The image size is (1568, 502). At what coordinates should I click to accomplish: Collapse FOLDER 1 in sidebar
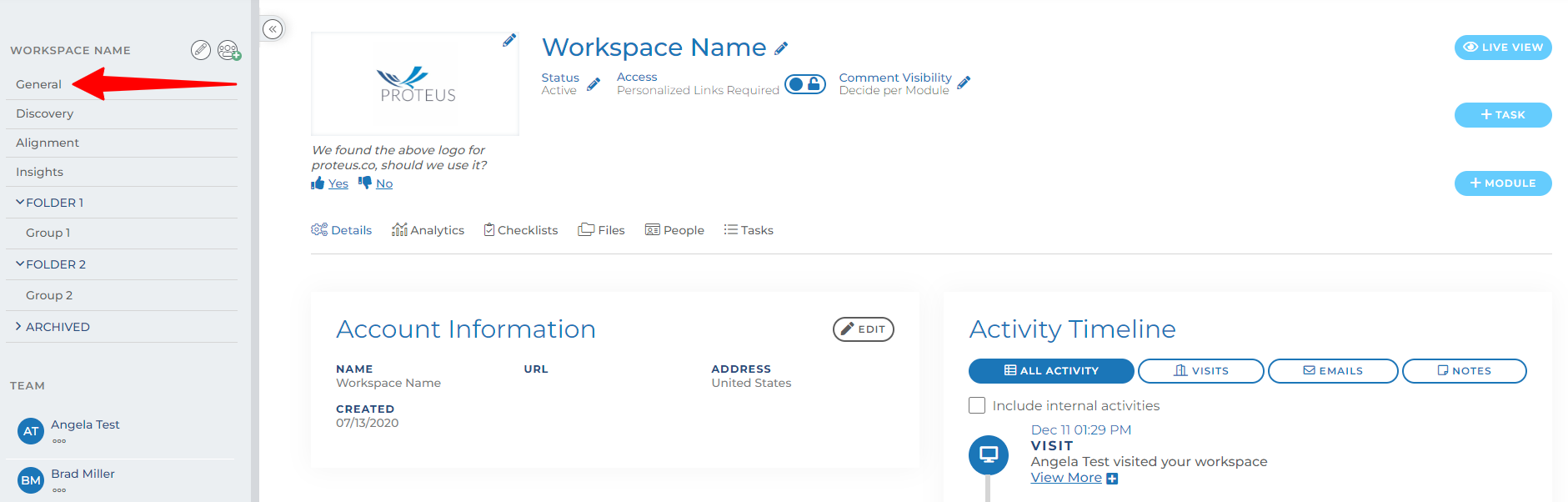click(x=20, y=203)
